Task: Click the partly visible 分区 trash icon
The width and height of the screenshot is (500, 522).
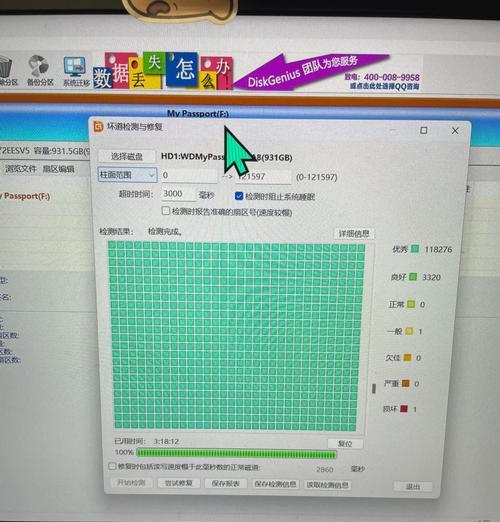Action: [7, 71]
